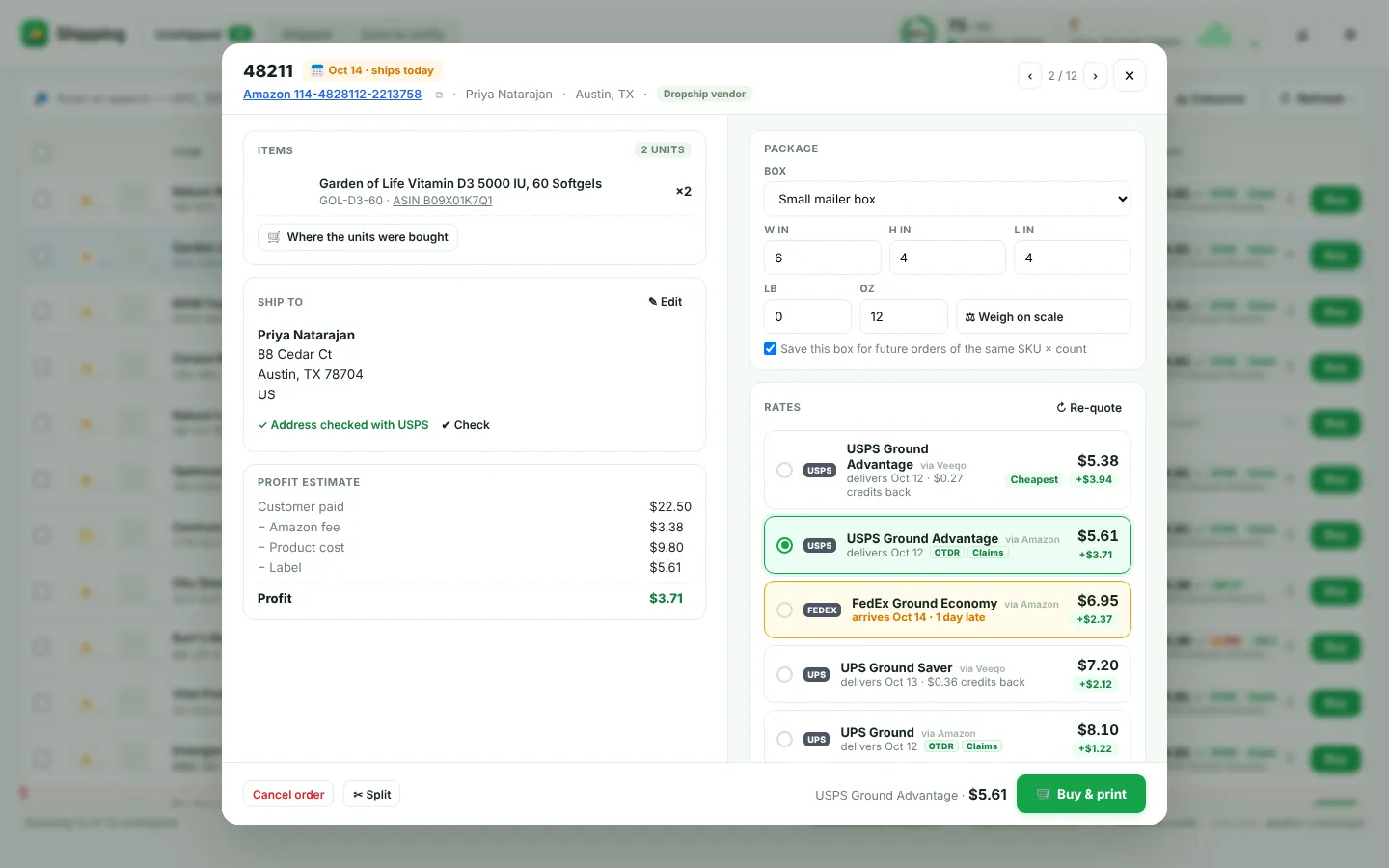Copy the Amazon order number
This screenshot has width=1389, height=868.
click(x=439, y=95)
